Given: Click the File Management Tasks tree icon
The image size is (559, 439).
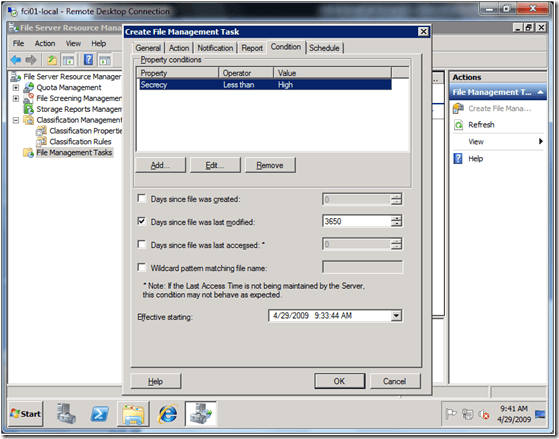Looking at the screenshot, I should [28, 153].
